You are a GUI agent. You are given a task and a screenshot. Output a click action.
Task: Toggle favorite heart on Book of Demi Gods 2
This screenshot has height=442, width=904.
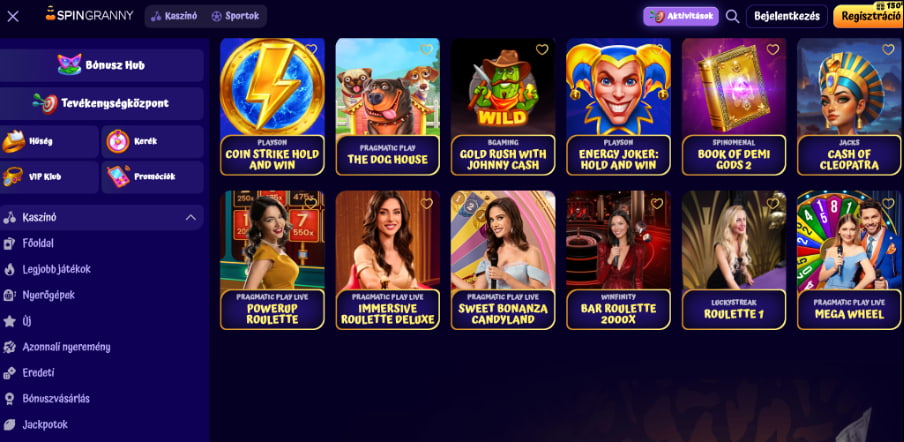point(773,50)
